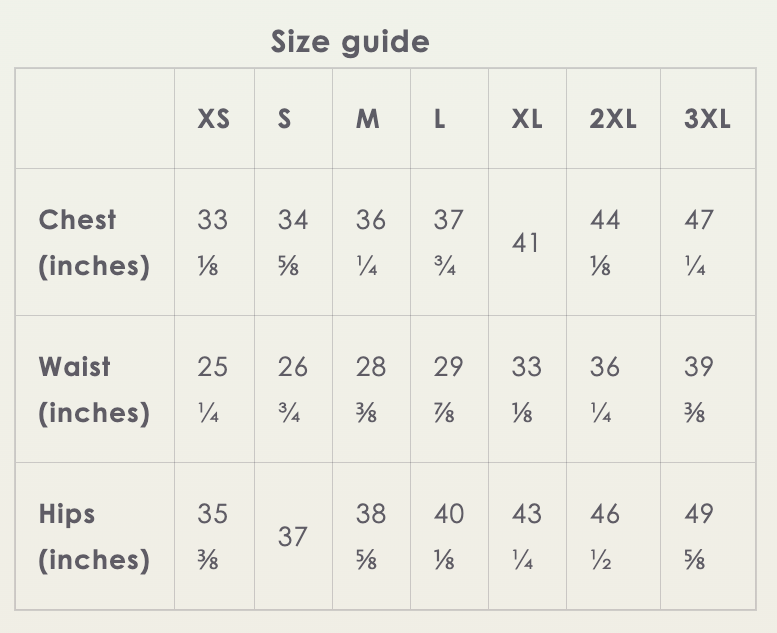Click the M waist measurement 28 ⅜
Viewport: 777px width, 633px height.
(x=370, y=390)
